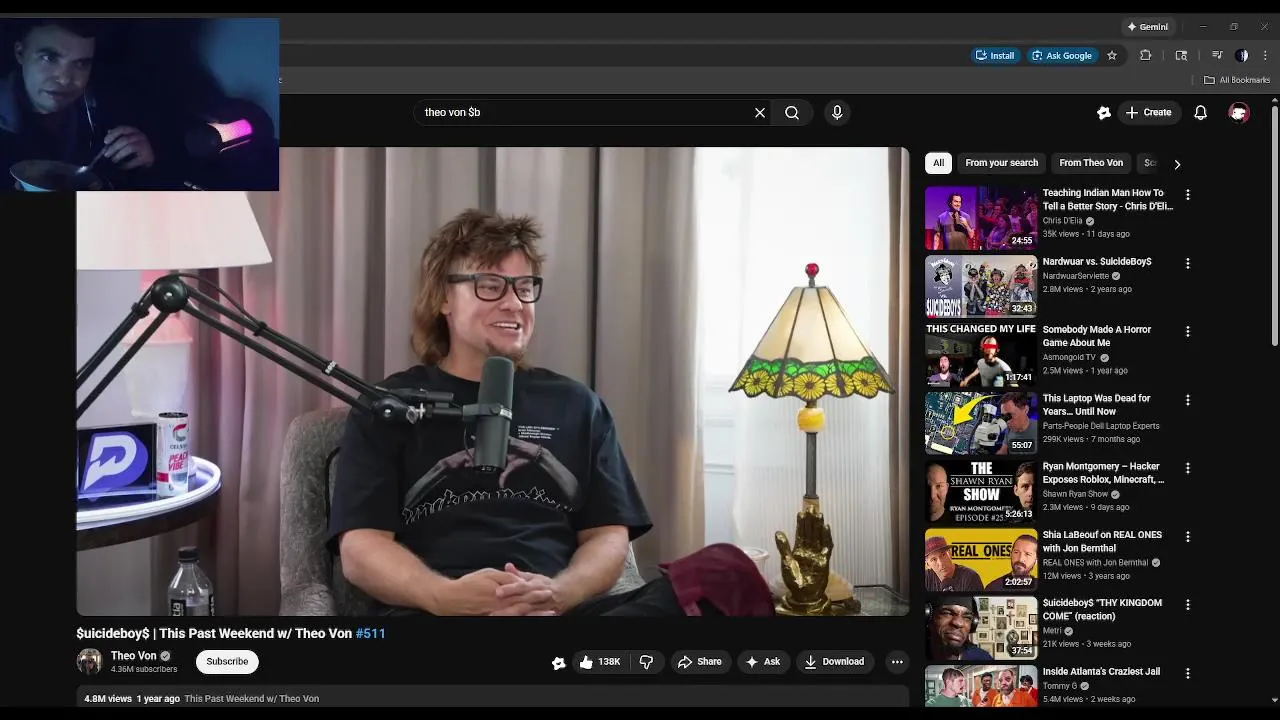Open the browser extensions puzzle icon
Viewport: 1280px width, 720px height.
(x=1146, y=56)
